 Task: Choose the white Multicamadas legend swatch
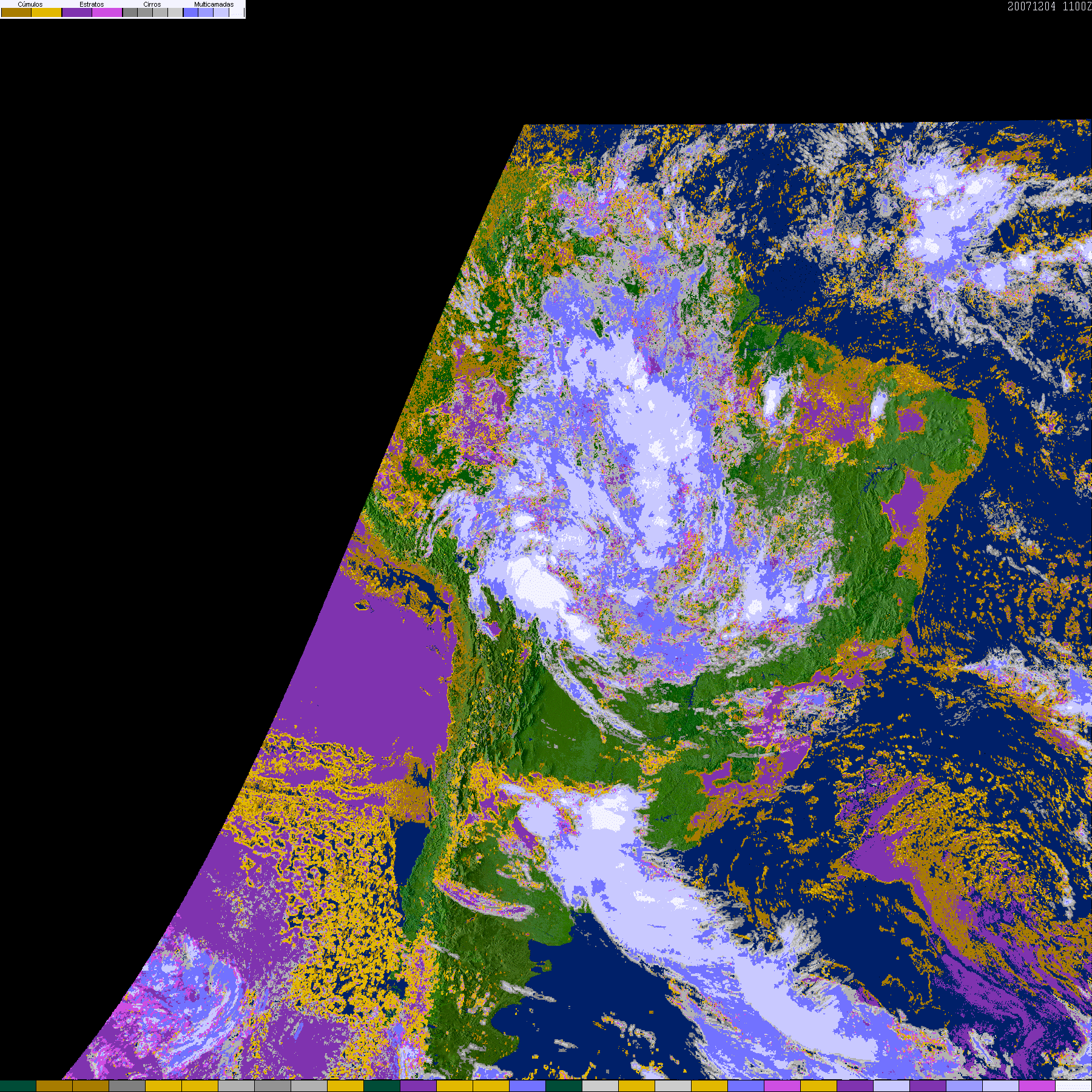pos(237,12)
